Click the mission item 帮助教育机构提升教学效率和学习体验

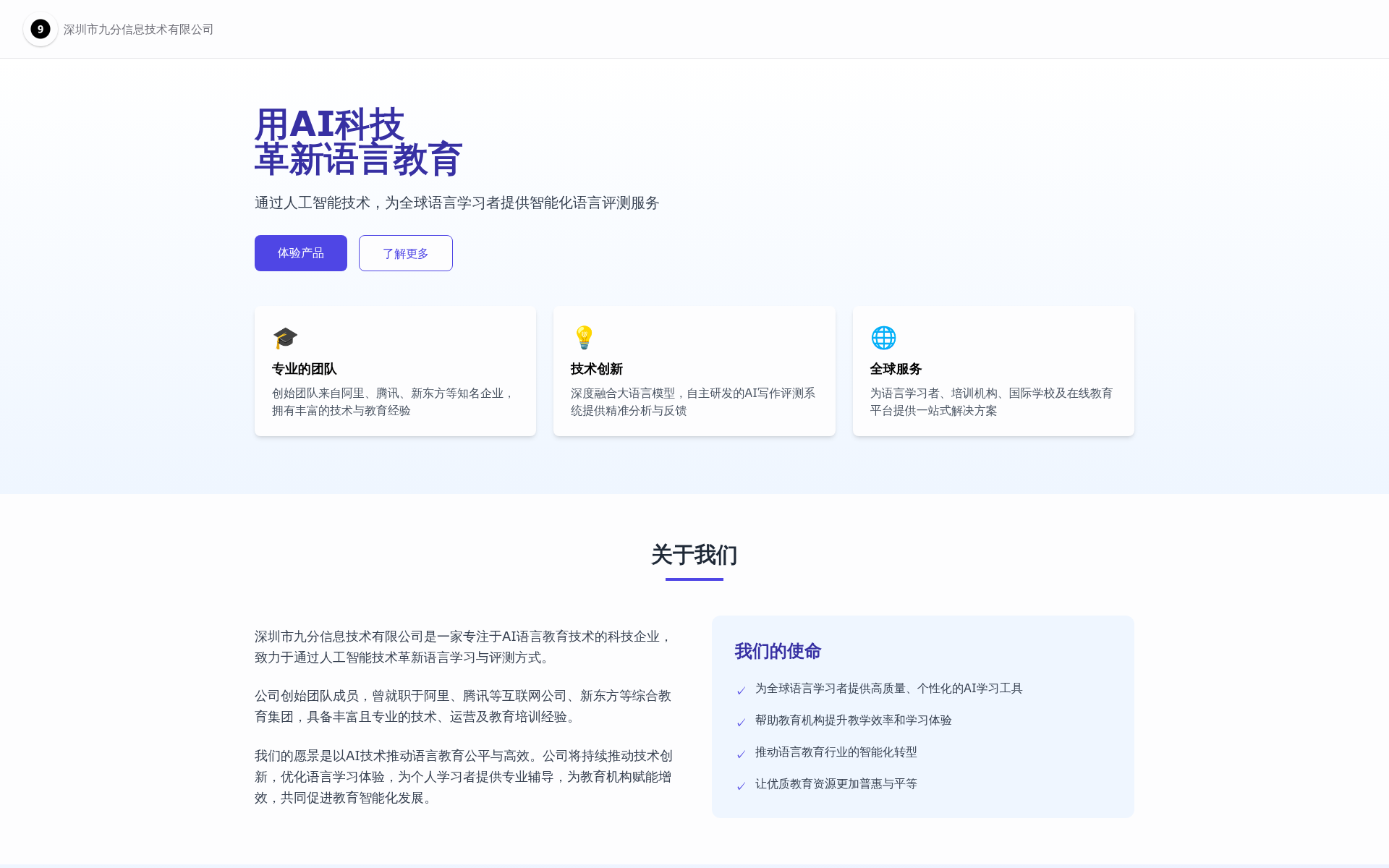854,720
